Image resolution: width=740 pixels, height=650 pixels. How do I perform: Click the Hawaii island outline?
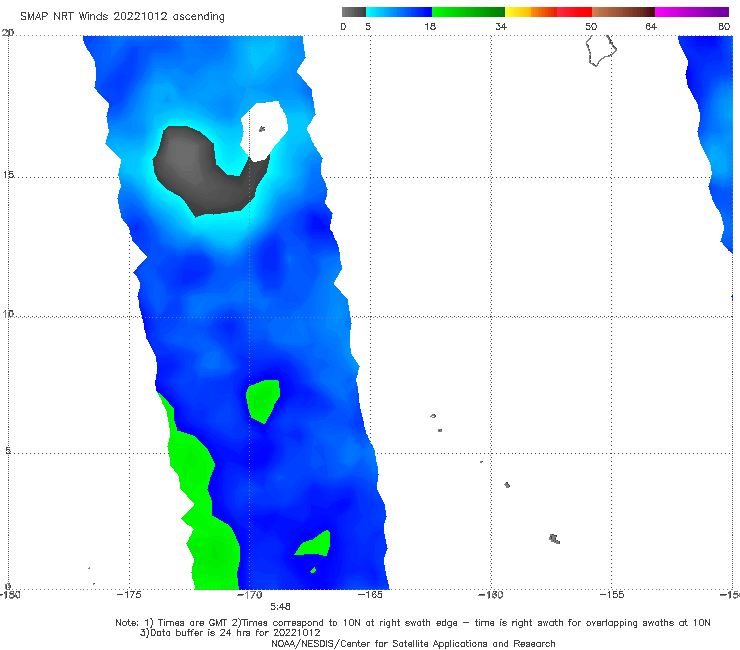(601, 50)
